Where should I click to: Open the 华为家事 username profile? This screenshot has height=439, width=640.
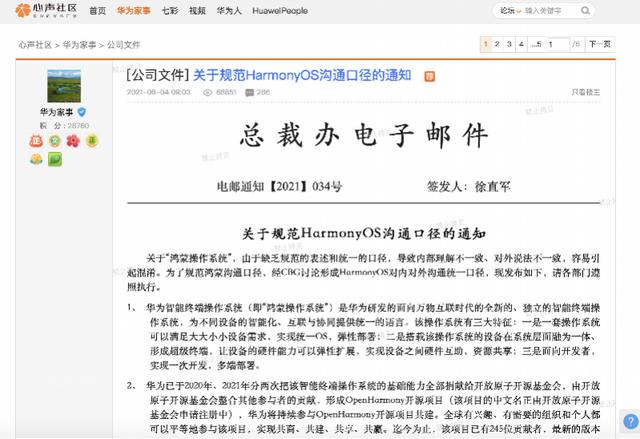(x=56, y=112)
